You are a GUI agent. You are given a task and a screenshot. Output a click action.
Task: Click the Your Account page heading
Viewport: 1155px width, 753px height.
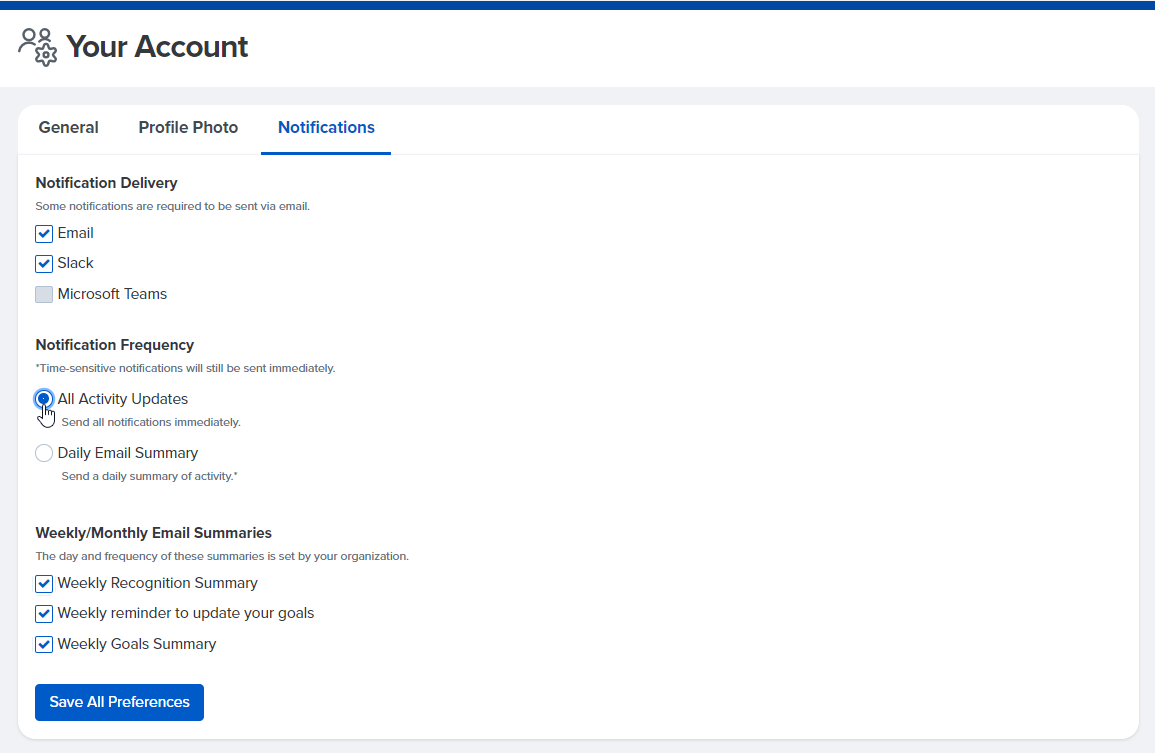pos(157,47)
